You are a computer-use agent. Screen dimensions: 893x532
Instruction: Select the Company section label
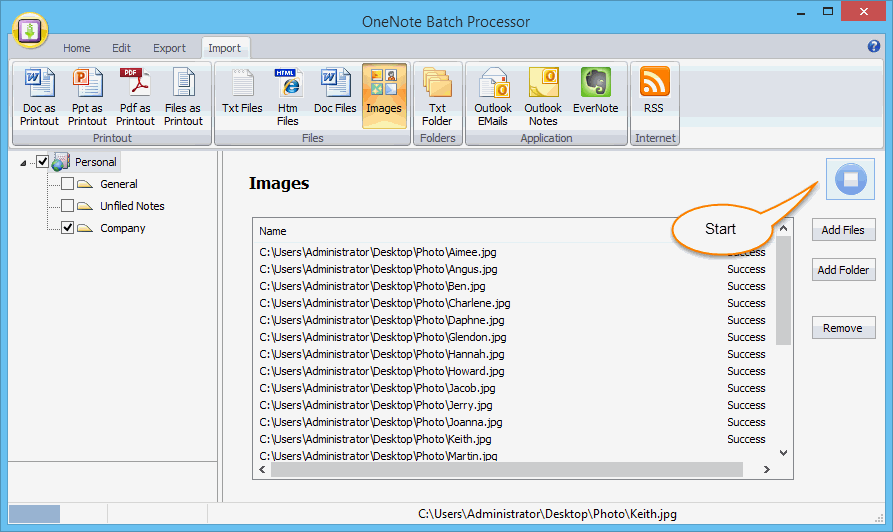tap(122, 228)
